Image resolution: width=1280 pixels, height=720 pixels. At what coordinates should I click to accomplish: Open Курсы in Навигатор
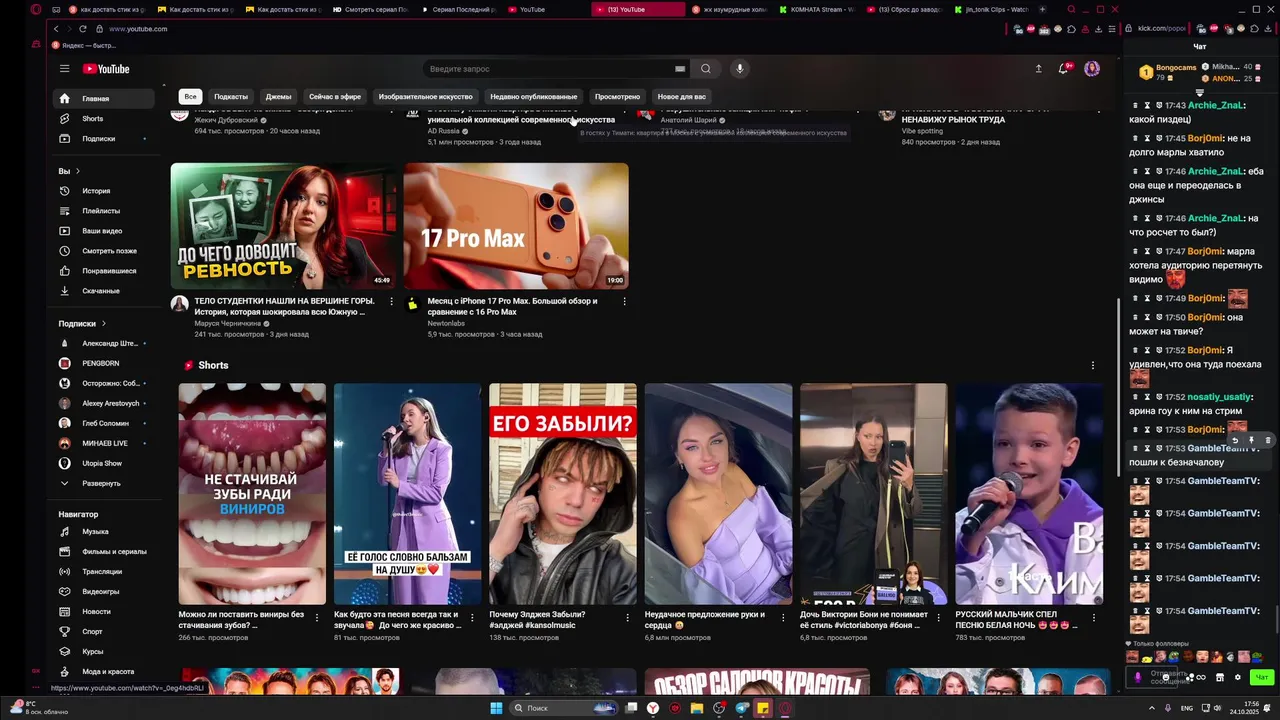coord(104,652)
